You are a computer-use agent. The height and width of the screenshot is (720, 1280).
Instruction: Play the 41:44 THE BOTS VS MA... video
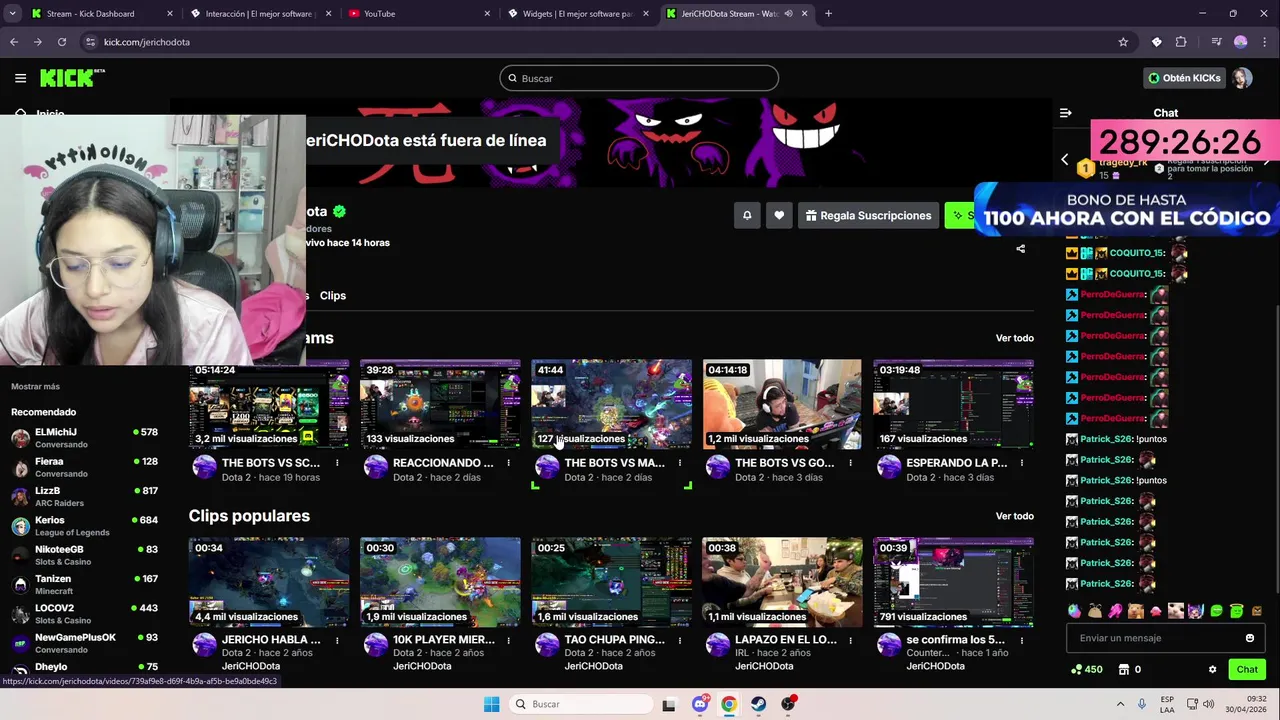(611, 404)
